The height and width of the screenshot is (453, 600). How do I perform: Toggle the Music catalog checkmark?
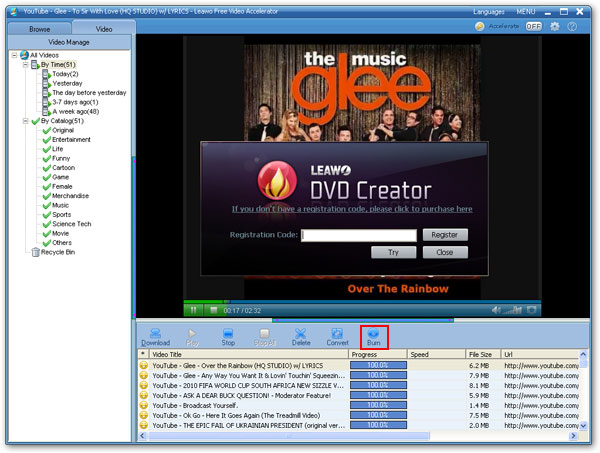click(47, 205)
